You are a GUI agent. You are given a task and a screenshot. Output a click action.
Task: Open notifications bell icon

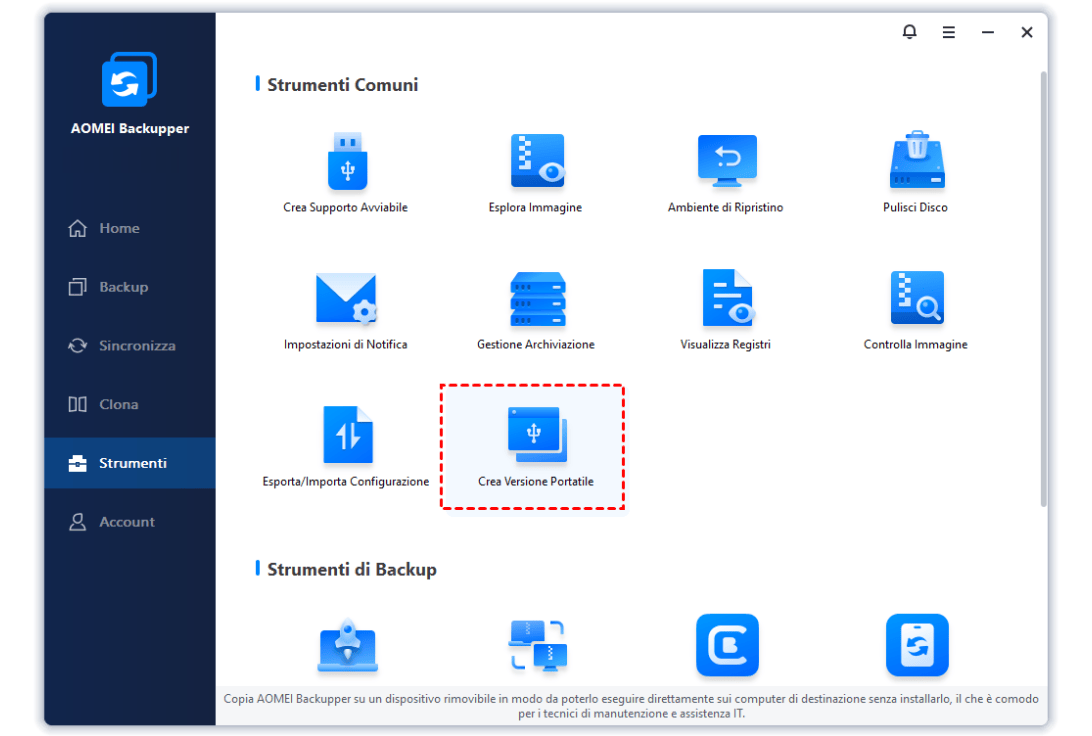(x=909, y=32)
